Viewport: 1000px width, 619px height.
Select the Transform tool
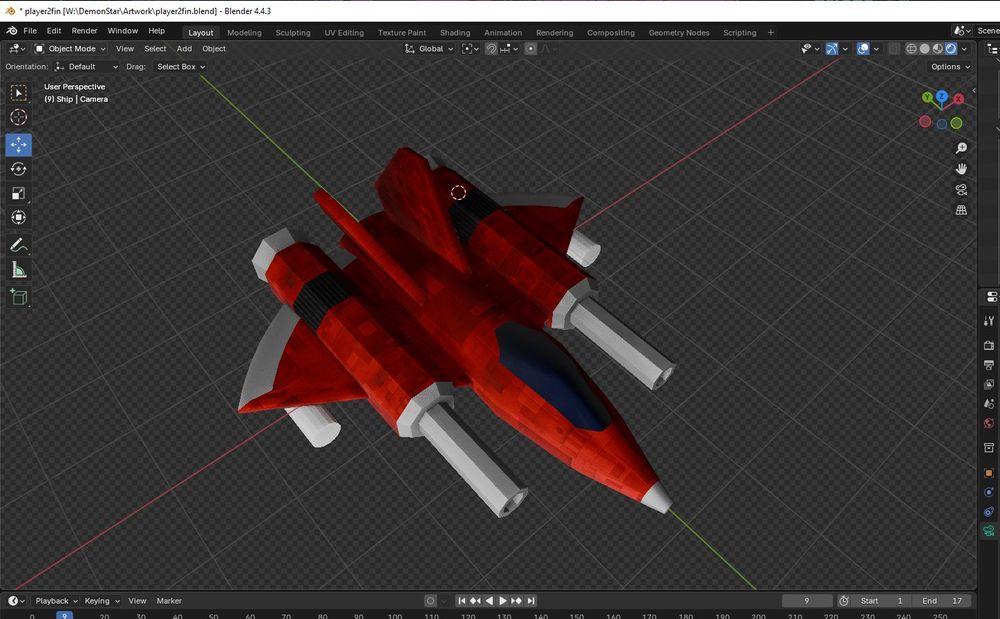(18, 217)
